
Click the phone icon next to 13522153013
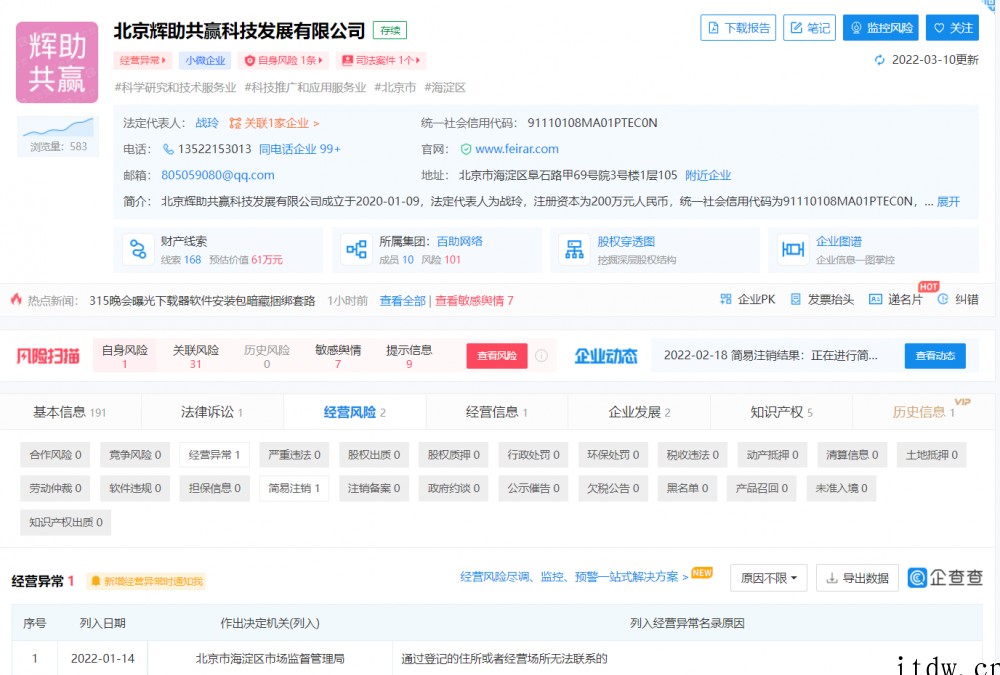(x=168, y=149)
